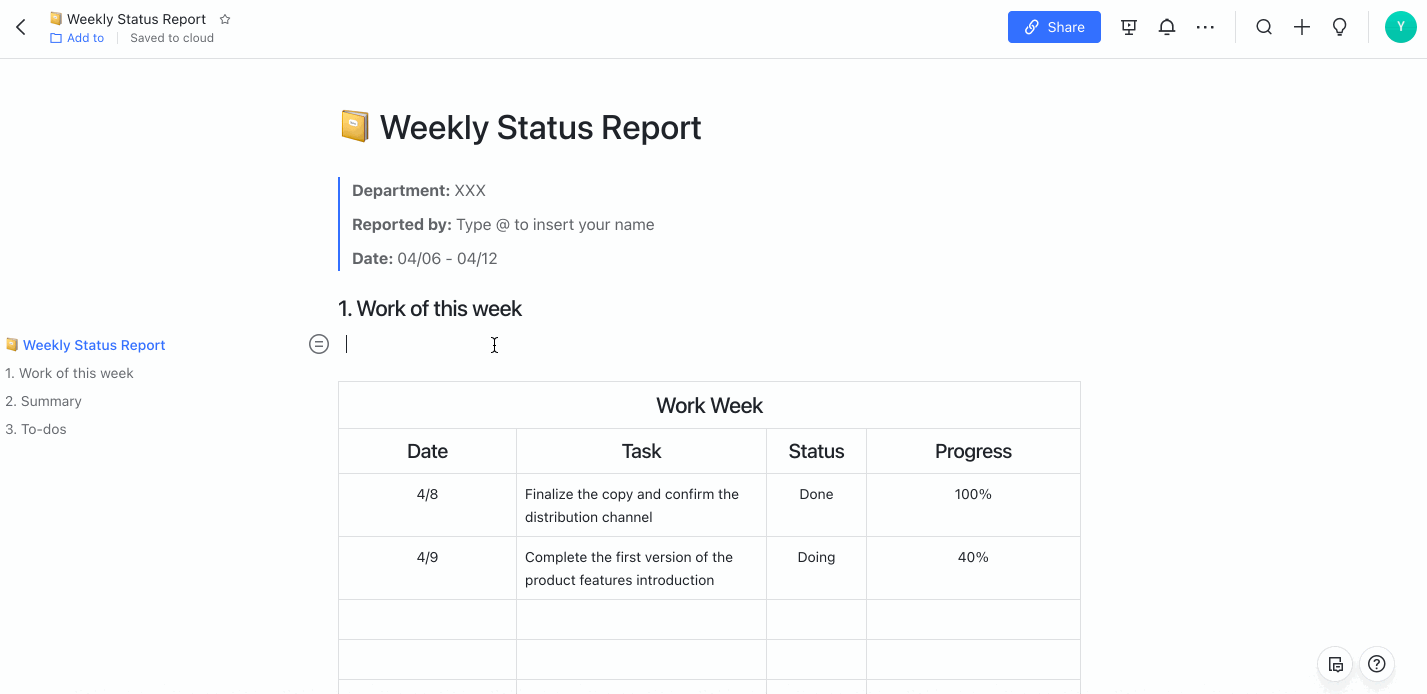Jump to '3. To-dos' in the outline
Image resolution: width=1427 pixels, height=694 pixels.
click(x=36, y=428)
